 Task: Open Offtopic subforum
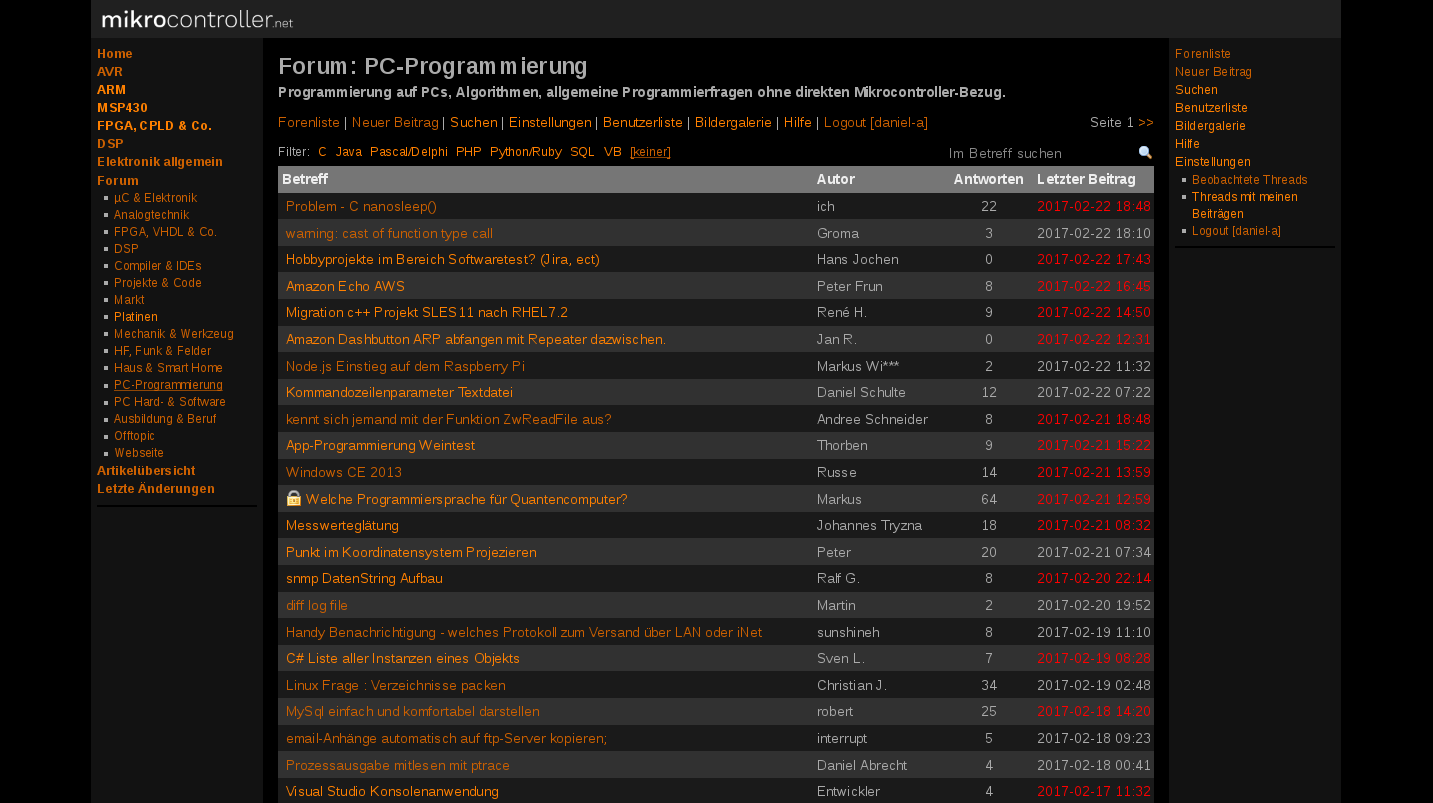pyautogui.click(x=134, y=436)
